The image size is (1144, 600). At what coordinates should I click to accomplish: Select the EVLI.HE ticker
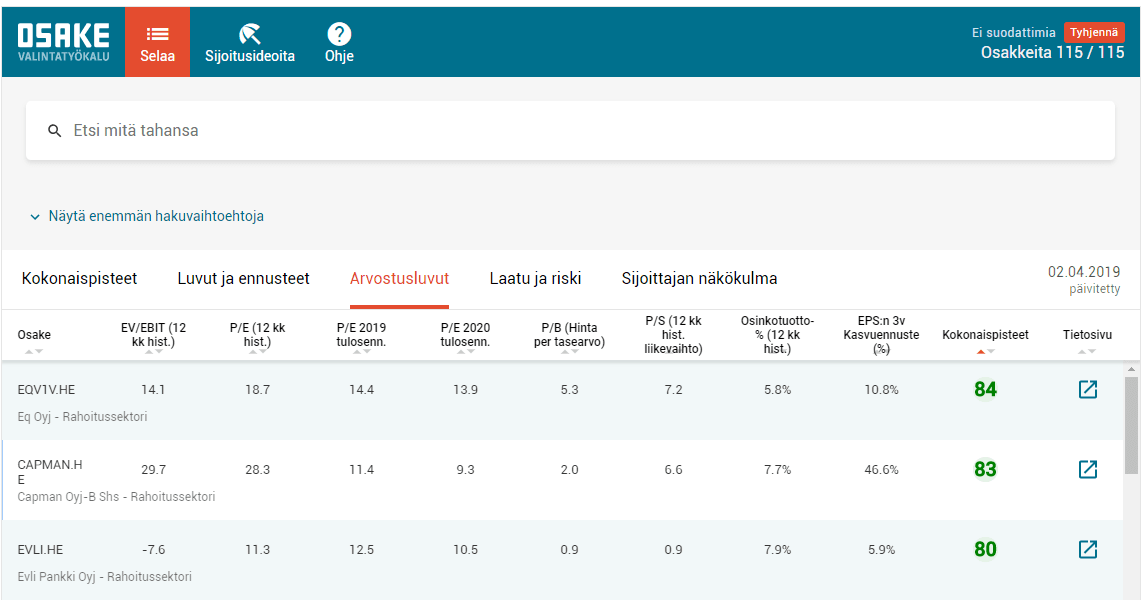point(40,550)
